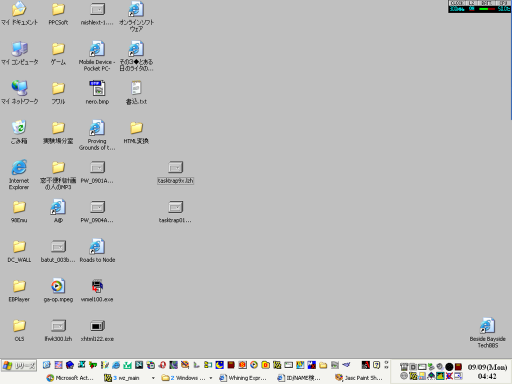
Task: Click the マイ ネットワーク icon
Action: (19, 93)
